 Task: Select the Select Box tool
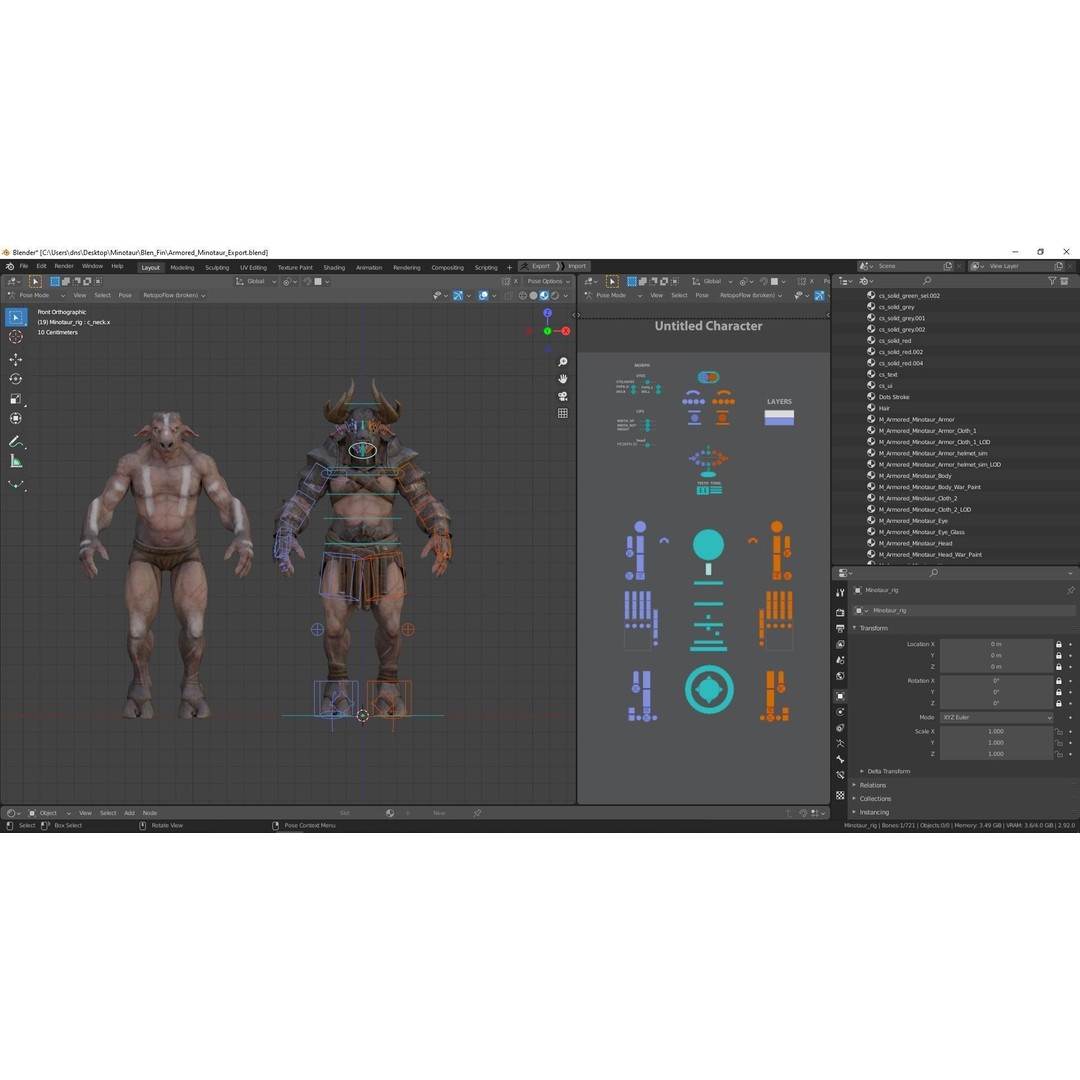[16, 318]
